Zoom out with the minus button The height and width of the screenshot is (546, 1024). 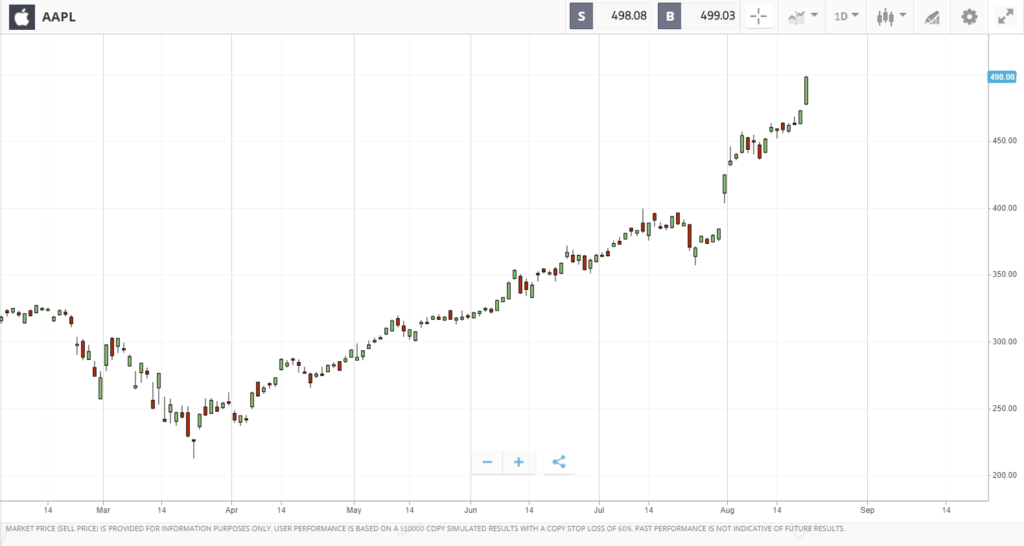click(x=487, y=462)
